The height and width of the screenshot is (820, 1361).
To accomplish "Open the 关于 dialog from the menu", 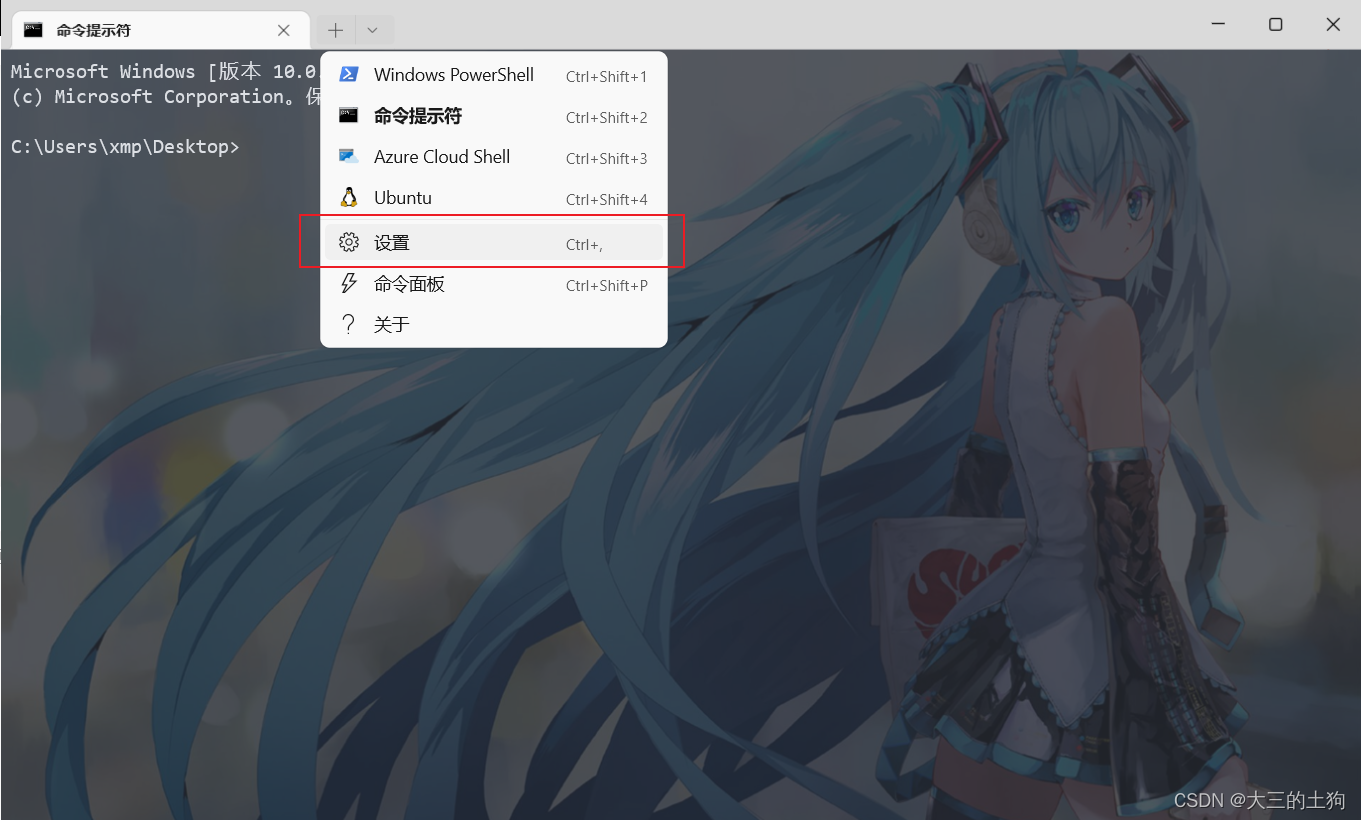I will [x=392, y=323].
